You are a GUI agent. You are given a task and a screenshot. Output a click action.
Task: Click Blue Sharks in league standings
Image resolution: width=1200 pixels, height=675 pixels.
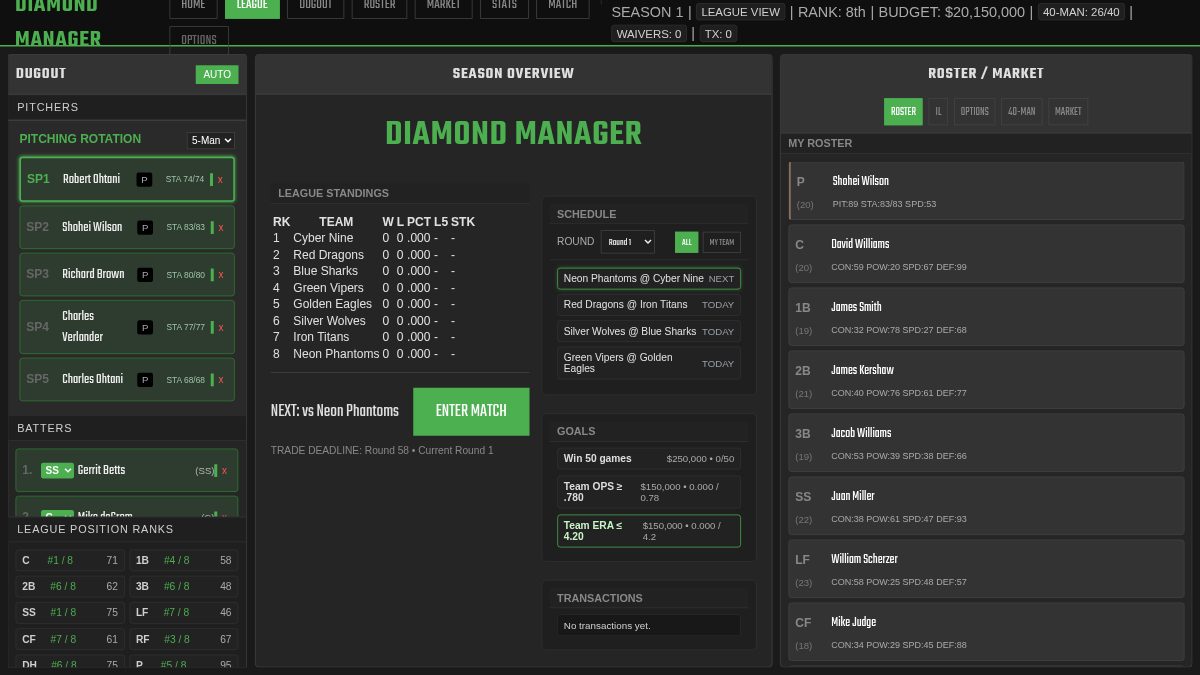(325, 272)
